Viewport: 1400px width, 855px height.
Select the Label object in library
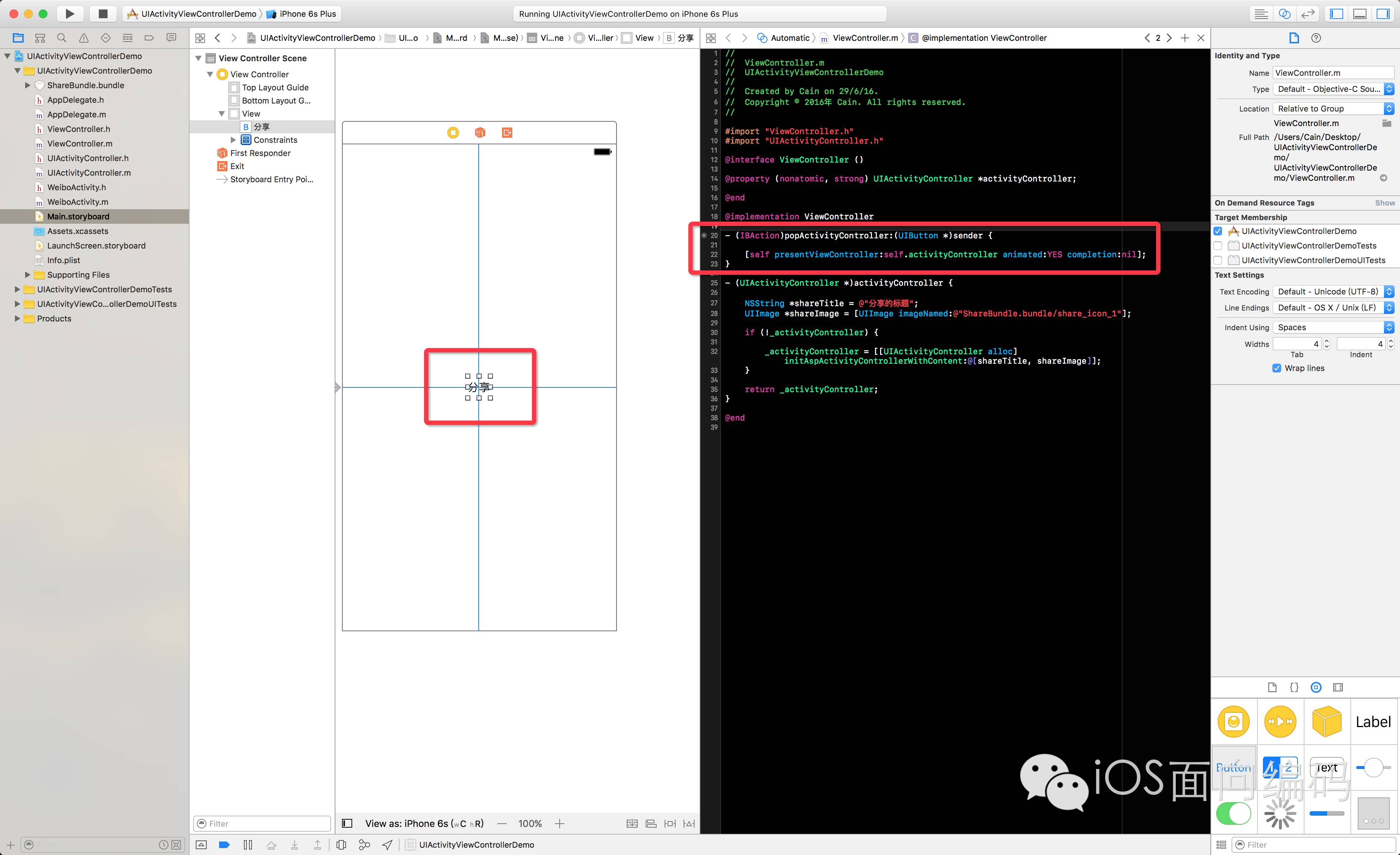pos(1373,722)
